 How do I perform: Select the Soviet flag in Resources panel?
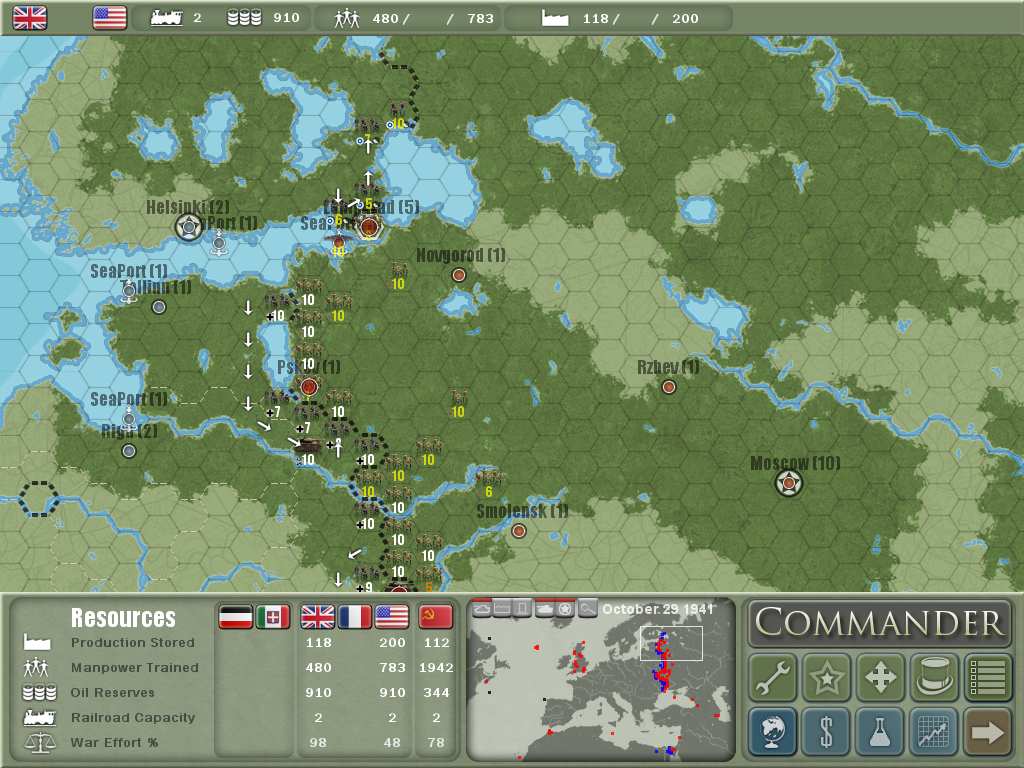pyautogui.click(x=436, y=616)
